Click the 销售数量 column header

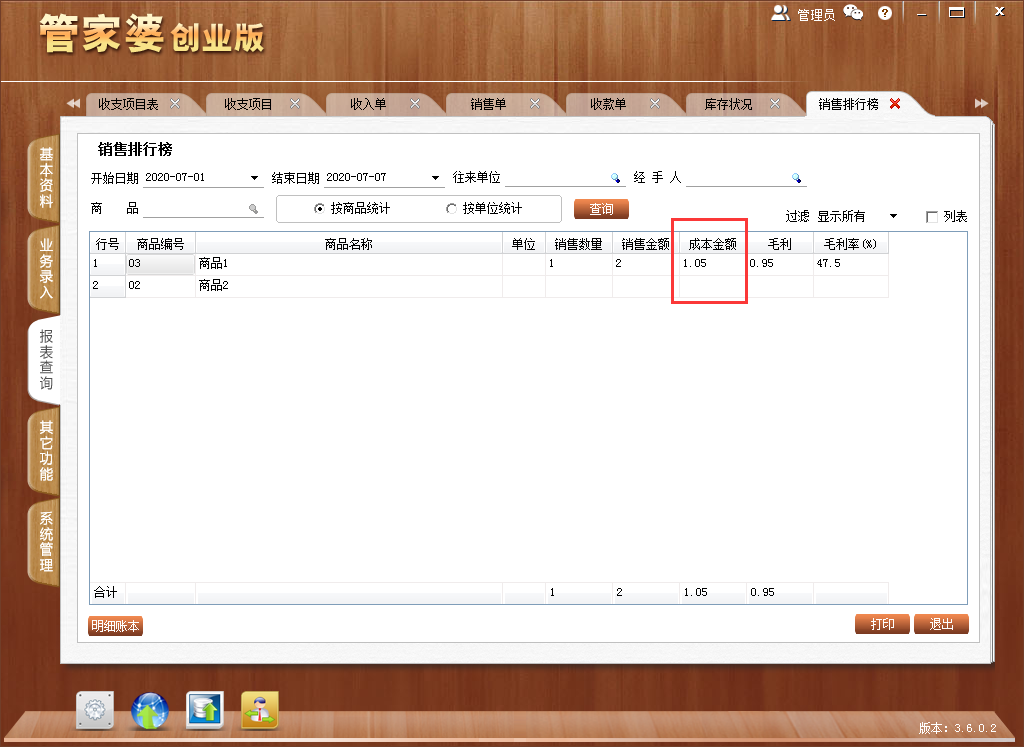[x=579, y=244]
